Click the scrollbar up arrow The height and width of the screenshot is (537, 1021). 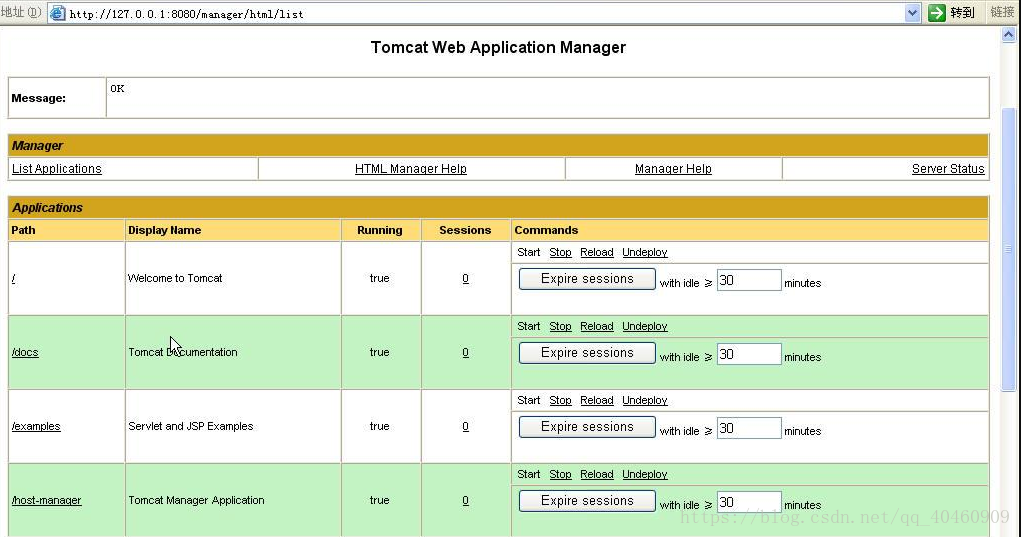pos(1009,35)
